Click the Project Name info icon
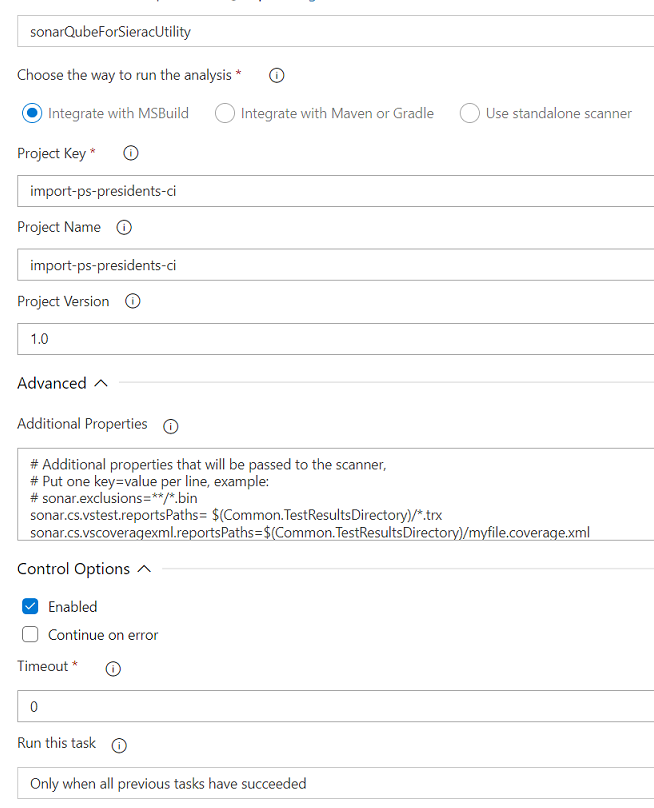Image resolution: width=654 pixels, height=808 pixels. coord(124,227)
